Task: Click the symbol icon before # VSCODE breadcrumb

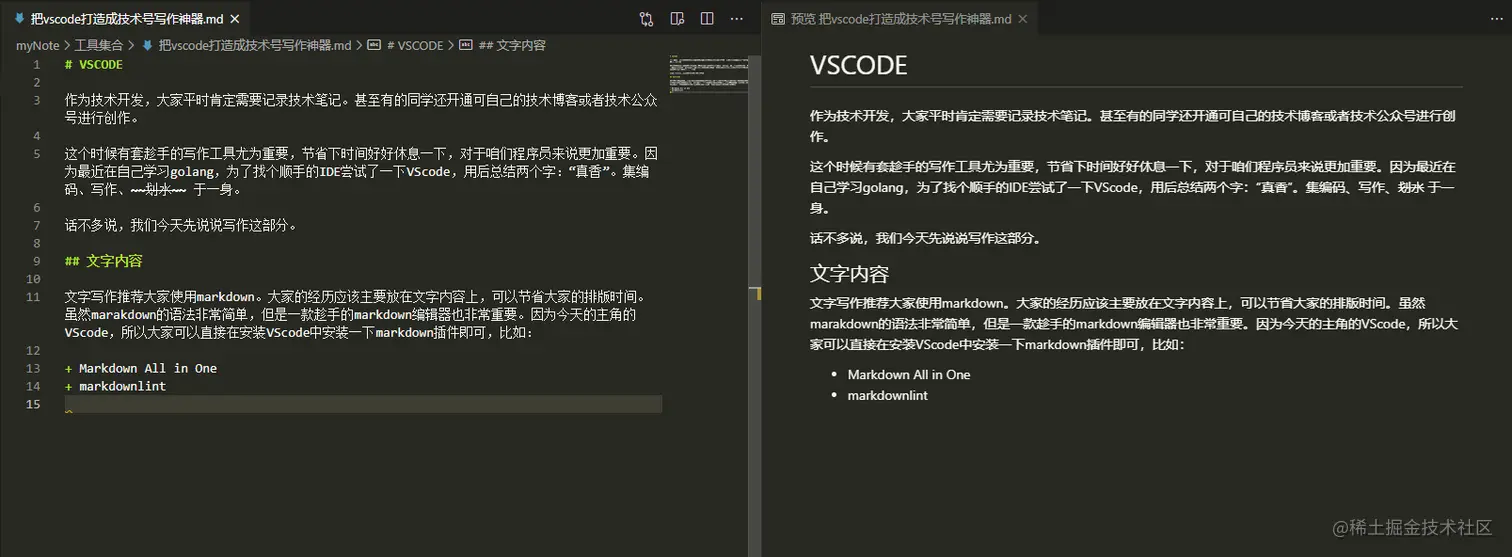Action: pyautogui.click(x=374, y=45)
